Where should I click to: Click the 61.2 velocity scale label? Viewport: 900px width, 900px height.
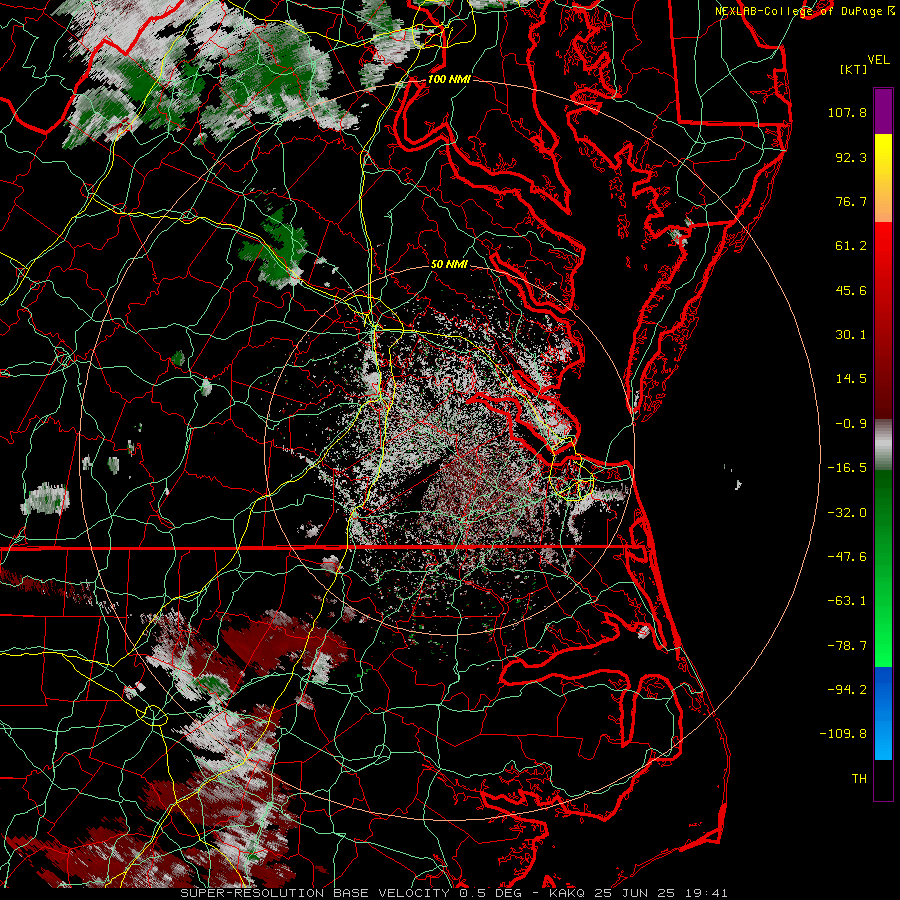coord(851,246)
